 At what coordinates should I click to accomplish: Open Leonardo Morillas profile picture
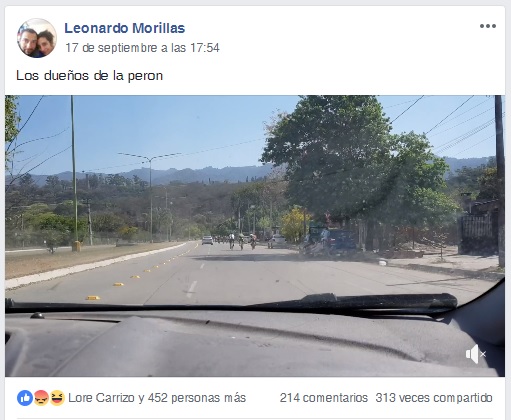click(x=37, y=38)
